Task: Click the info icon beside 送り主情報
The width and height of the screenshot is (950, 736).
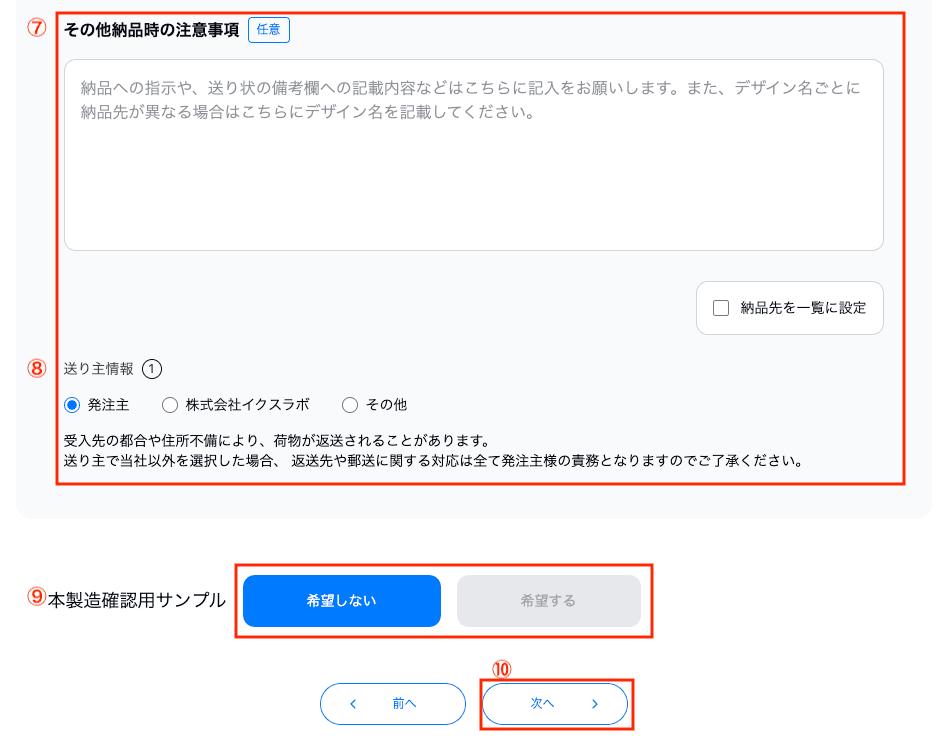Action: click(x=152, y=369)
